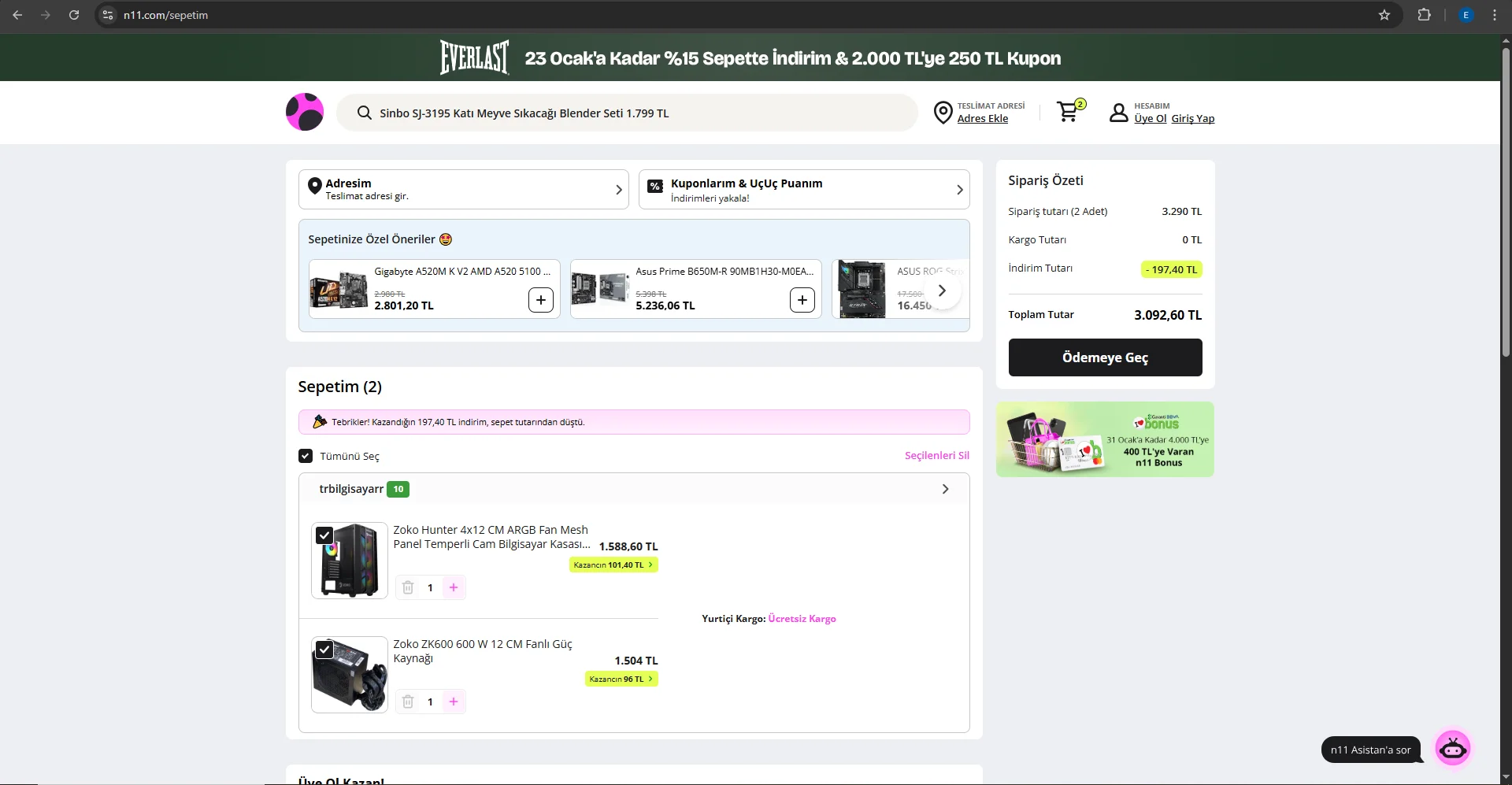This screenshot has width=1512, height=785.
Task: Toggle the Tümünü Seç checkbox
Action: click(306, 456)
